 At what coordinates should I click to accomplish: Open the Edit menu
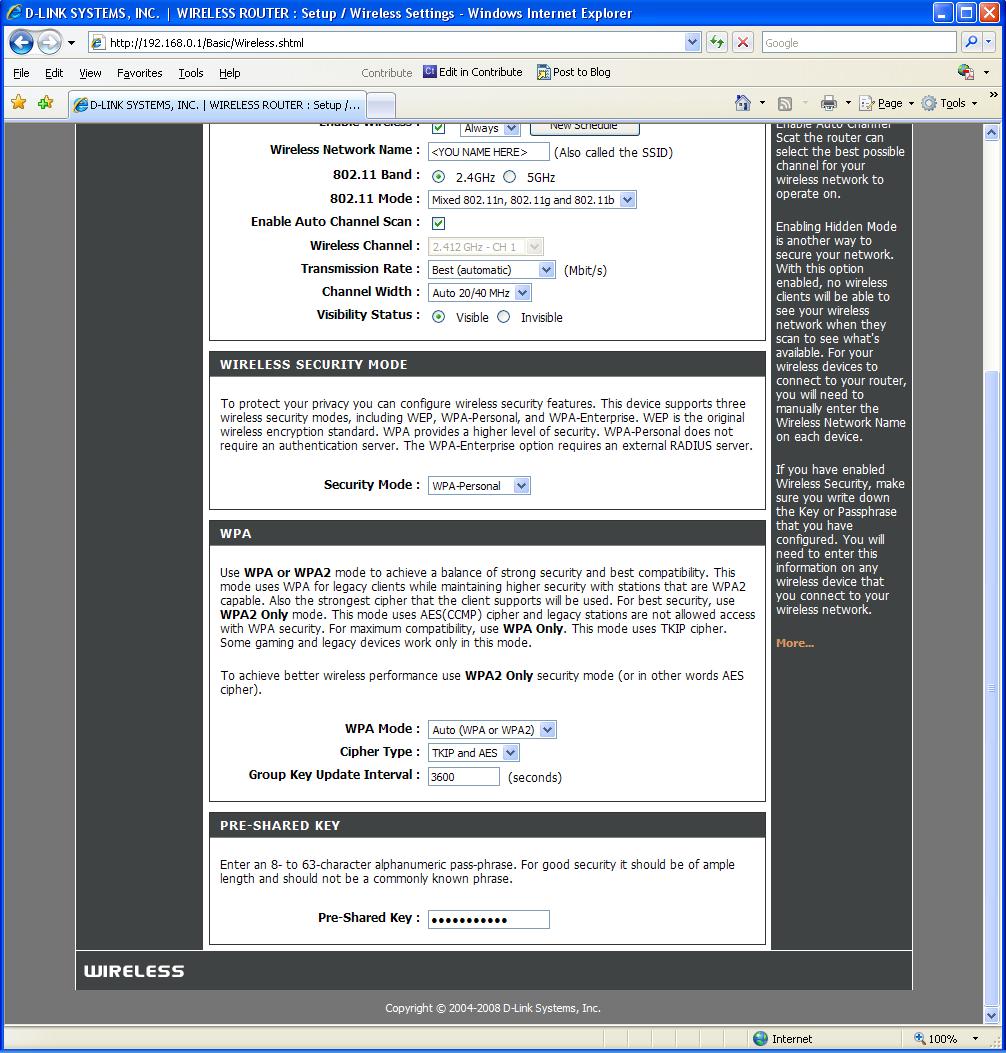click(x=54, y=73)
